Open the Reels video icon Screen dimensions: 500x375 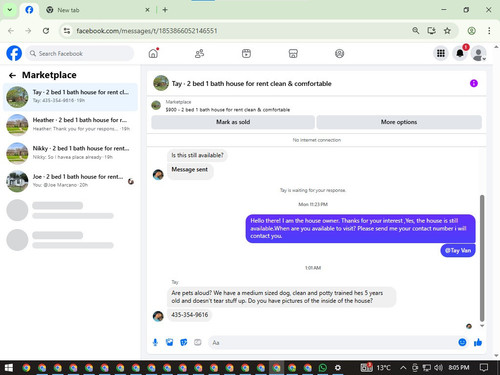click(x=246, y=53)
